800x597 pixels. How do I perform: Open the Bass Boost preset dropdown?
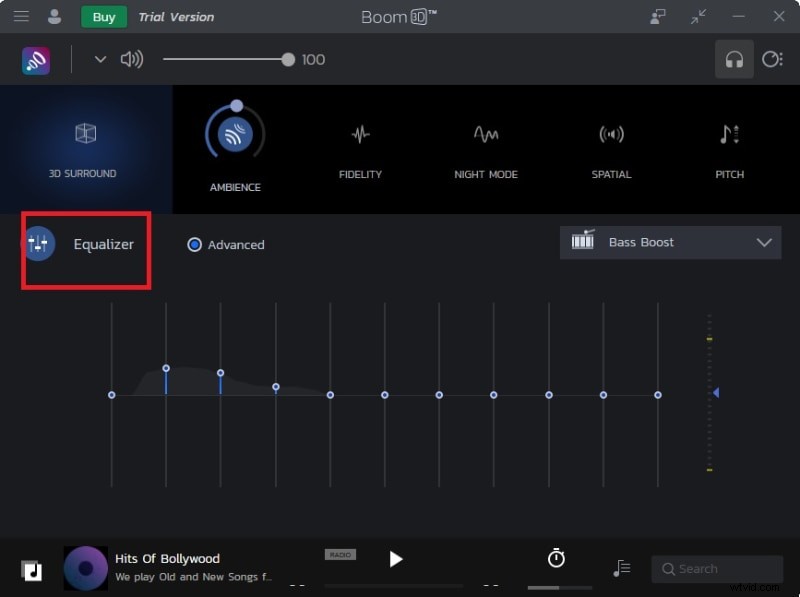tap(670, 242)
